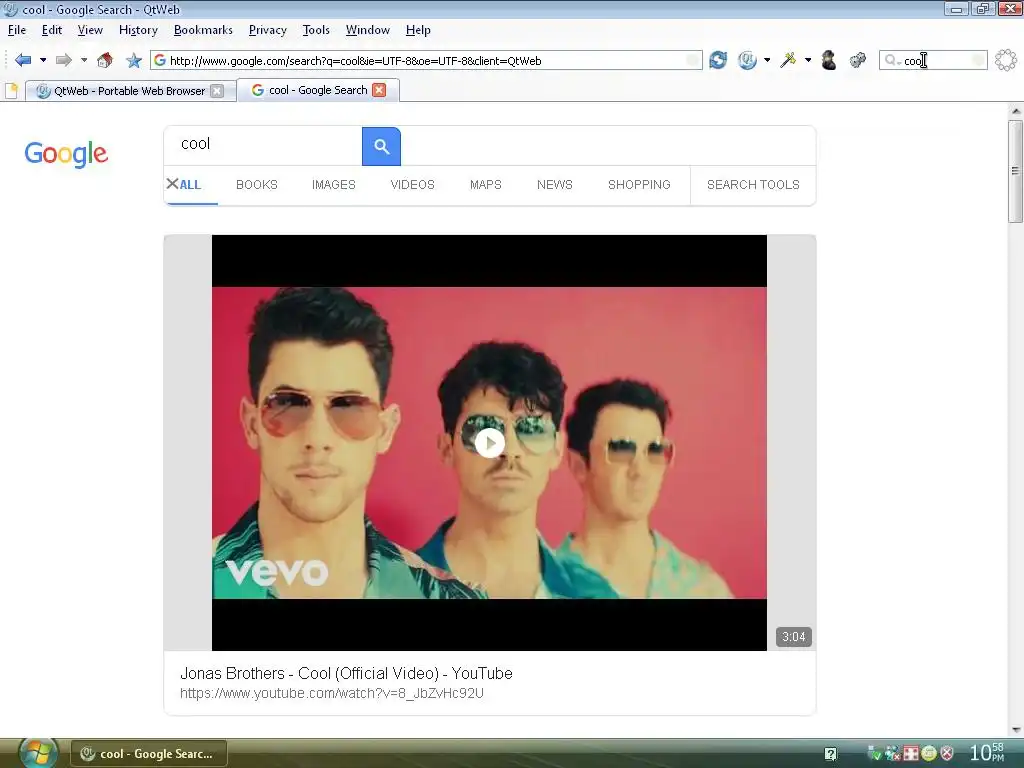Image resolution: width=1024 pixels, height=768 pixels.
Task: Switch to BOOKS results
Action: click(x=257, y=185)
